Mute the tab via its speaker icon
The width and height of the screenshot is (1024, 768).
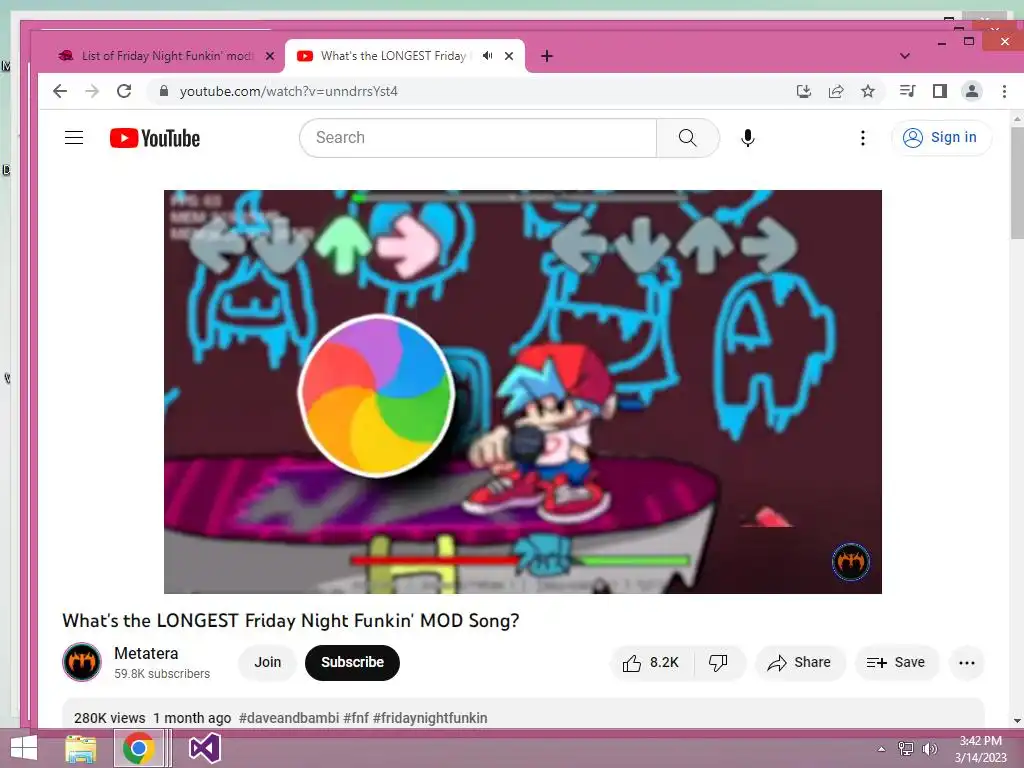(487, 56)
